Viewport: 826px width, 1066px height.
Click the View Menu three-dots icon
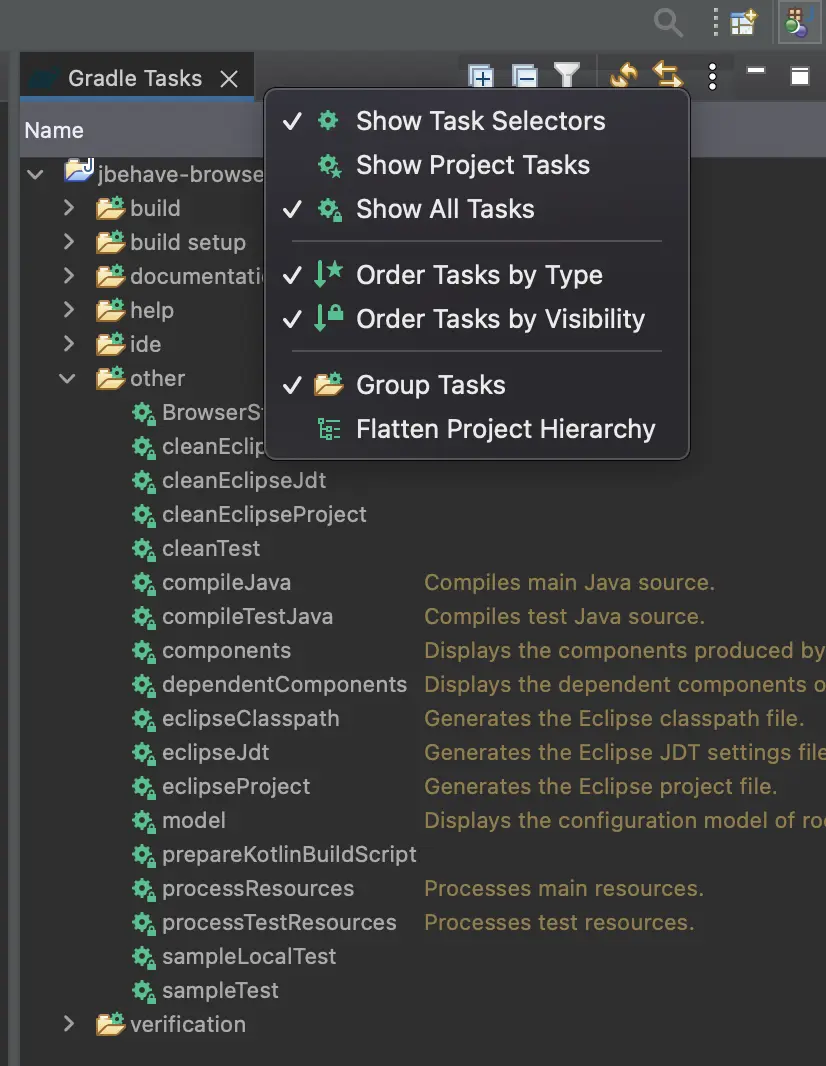[712, 76]
